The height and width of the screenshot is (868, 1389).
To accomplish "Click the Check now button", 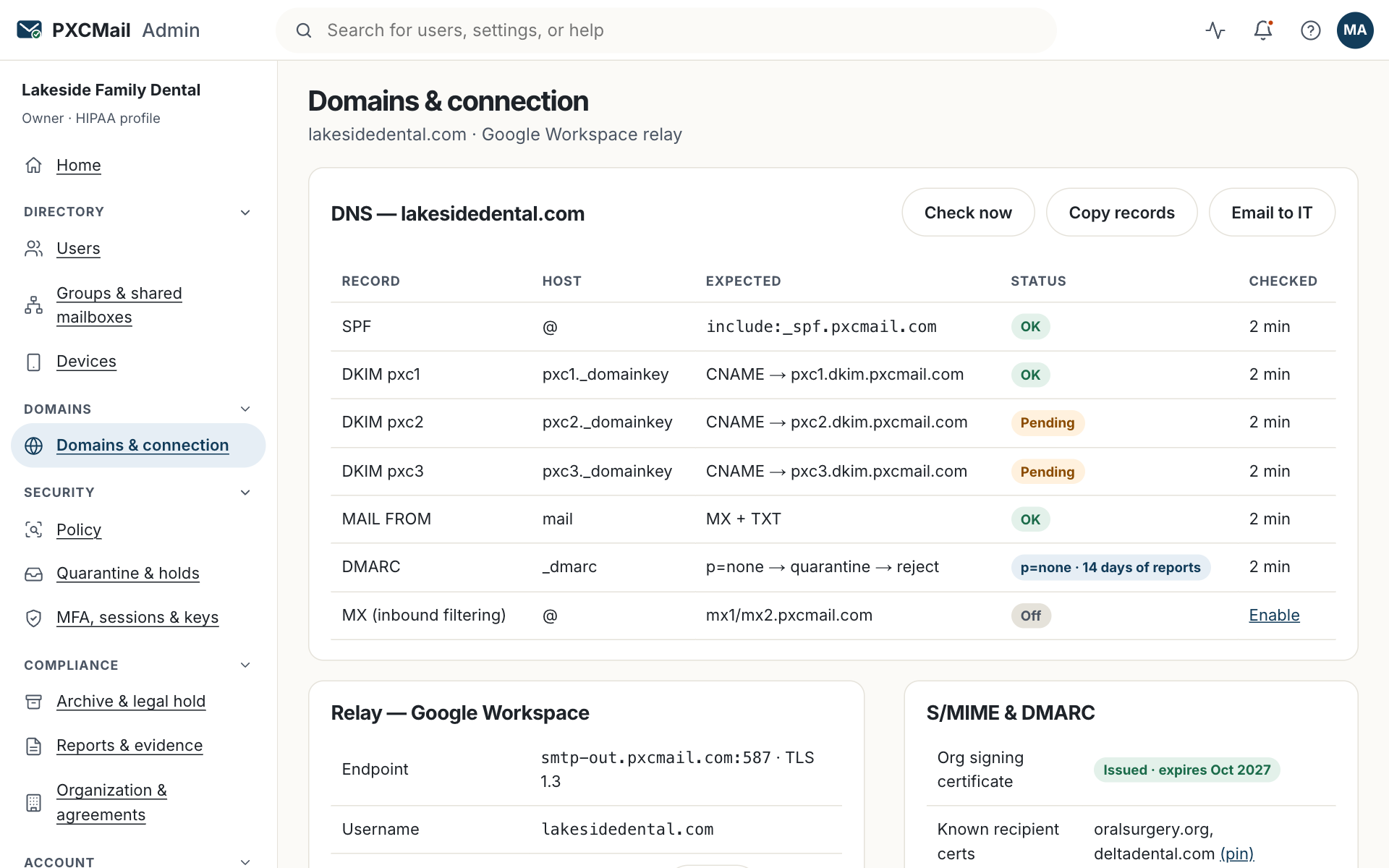I will click(968, 212).
